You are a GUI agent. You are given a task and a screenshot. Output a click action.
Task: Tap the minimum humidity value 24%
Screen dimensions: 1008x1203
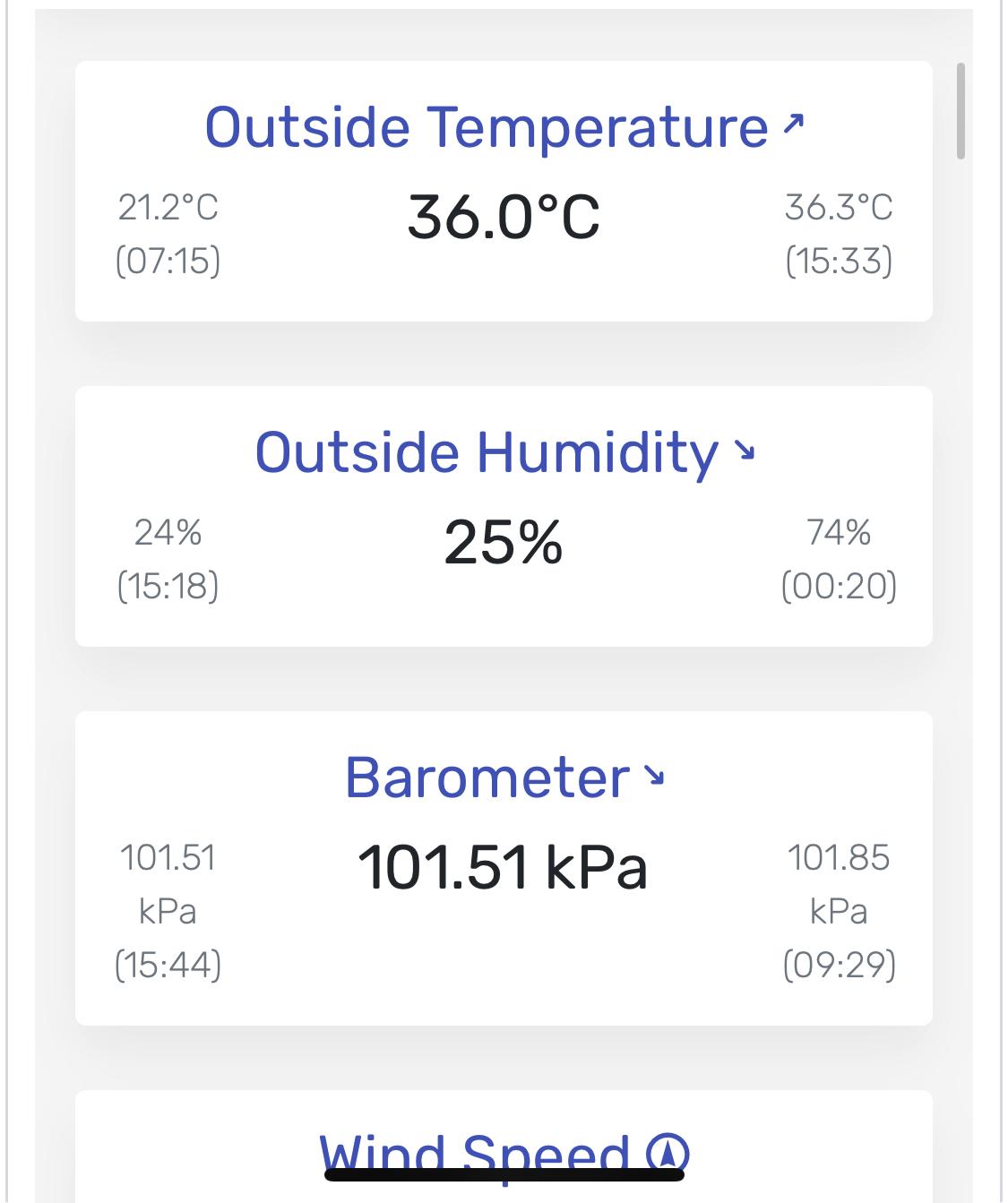[x=168, y=533]
